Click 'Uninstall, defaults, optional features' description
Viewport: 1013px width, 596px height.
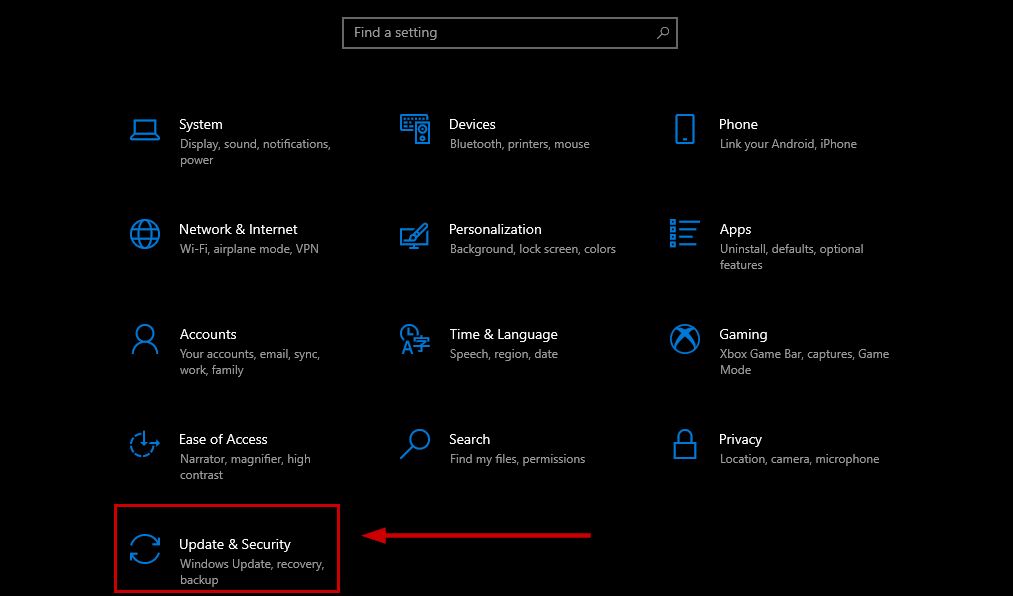click(x=791, y=257)
